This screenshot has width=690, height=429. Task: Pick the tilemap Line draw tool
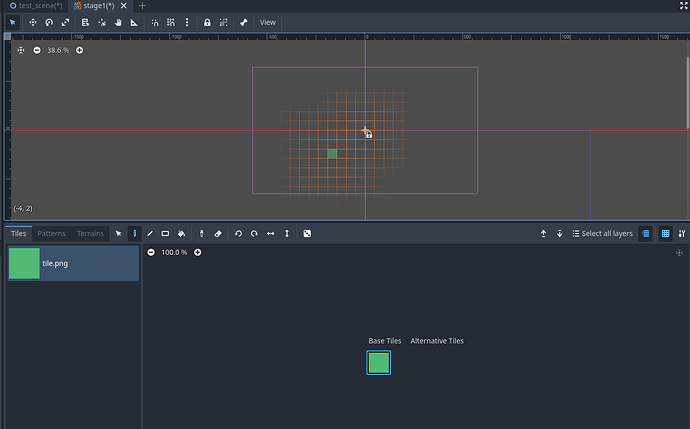pos(150,233)
